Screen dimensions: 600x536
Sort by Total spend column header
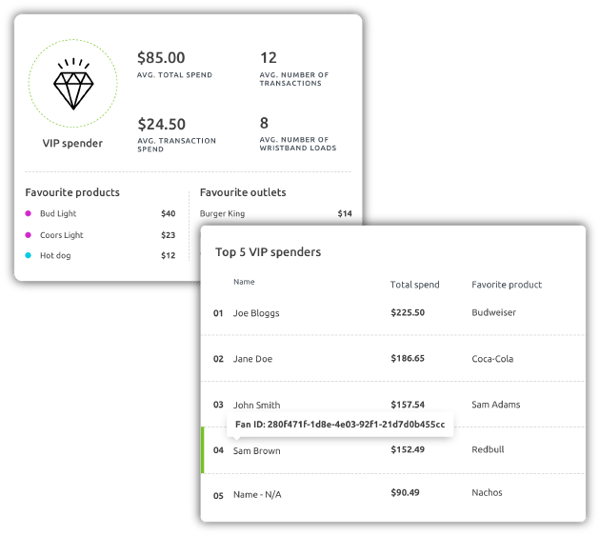coord(415,285)
